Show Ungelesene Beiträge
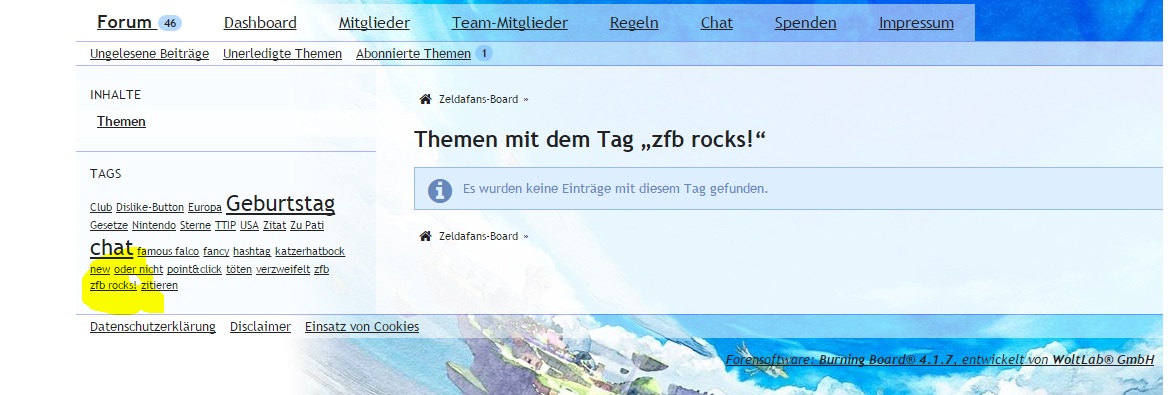This screenshot has height=395, width=1170. coord(149,54)
